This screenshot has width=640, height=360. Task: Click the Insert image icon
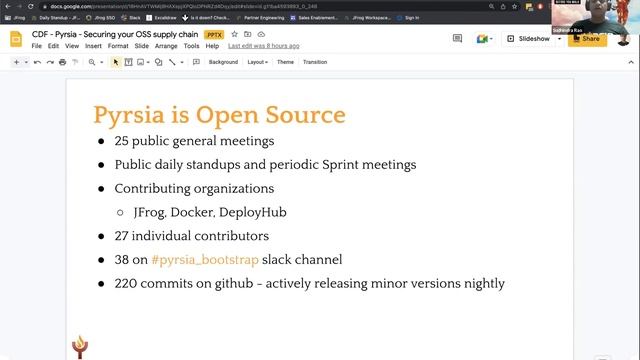tap(140, 62)
